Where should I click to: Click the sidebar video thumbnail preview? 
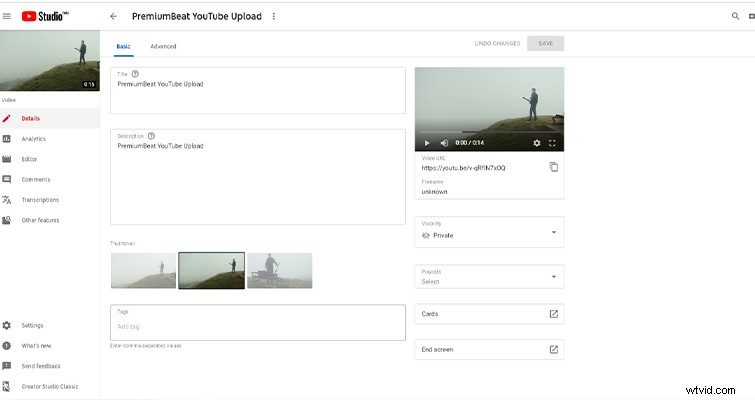50,61
